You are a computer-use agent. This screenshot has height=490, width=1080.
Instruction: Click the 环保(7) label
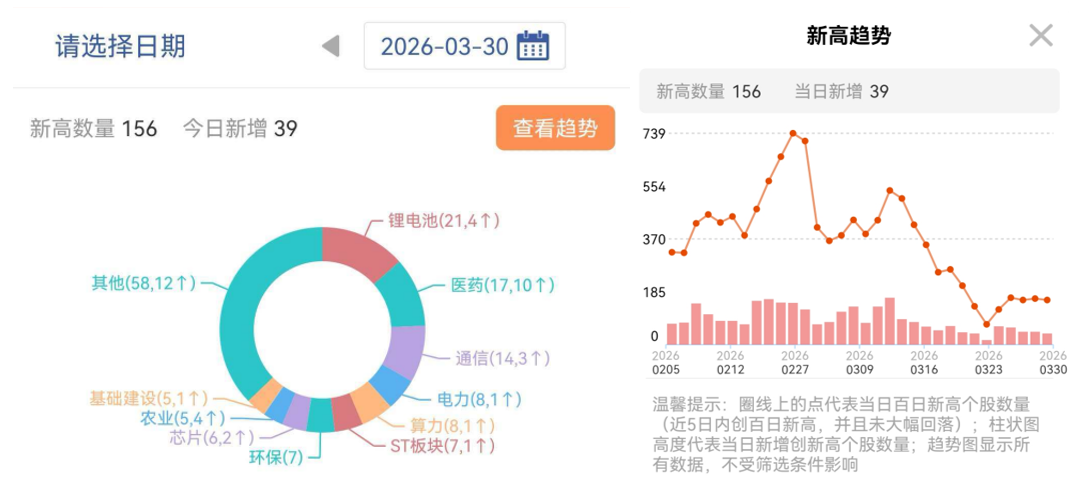276,458
